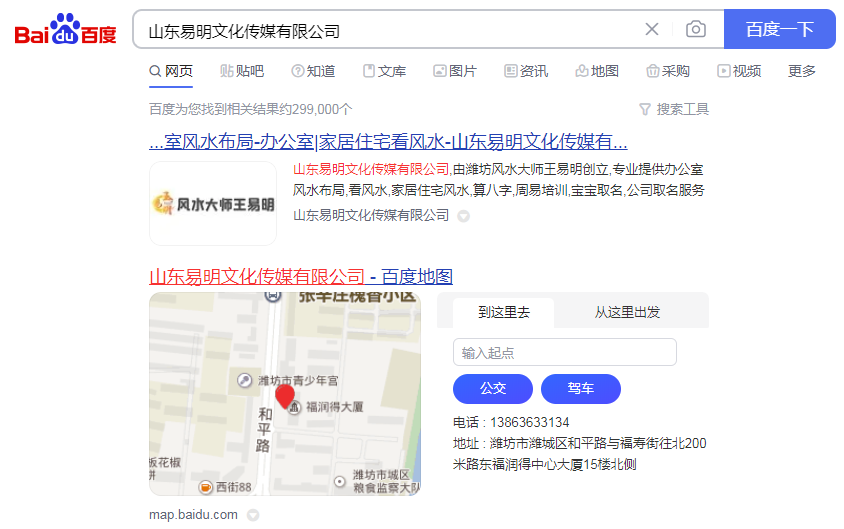Click the 驾车 route button
844x529 pixels.
[581, 388]
